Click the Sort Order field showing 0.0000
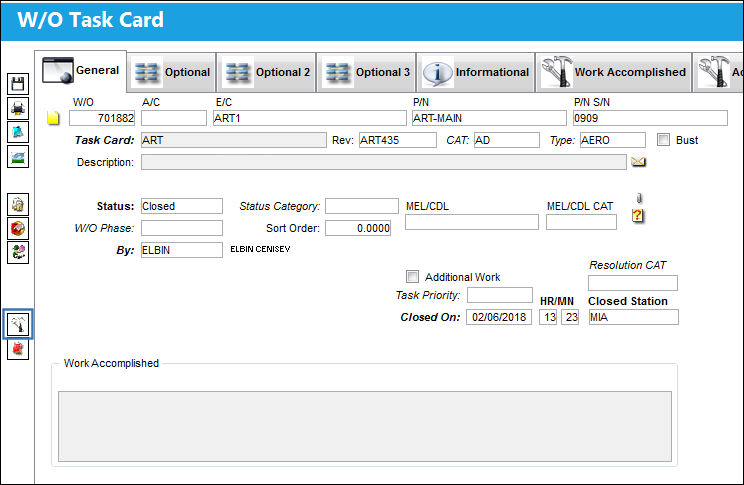 (358, 228)
